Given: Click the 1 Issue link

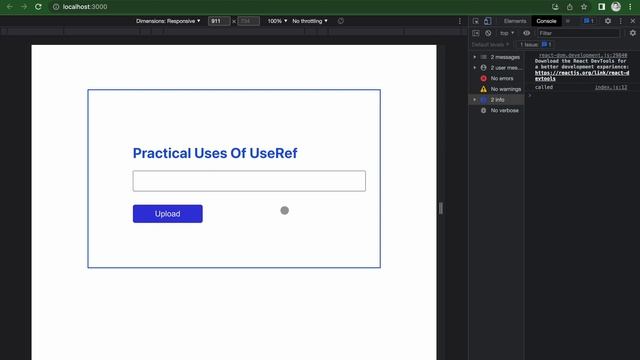Looking at the screenshot, I should pyautogui.click(x=536, y=44).
